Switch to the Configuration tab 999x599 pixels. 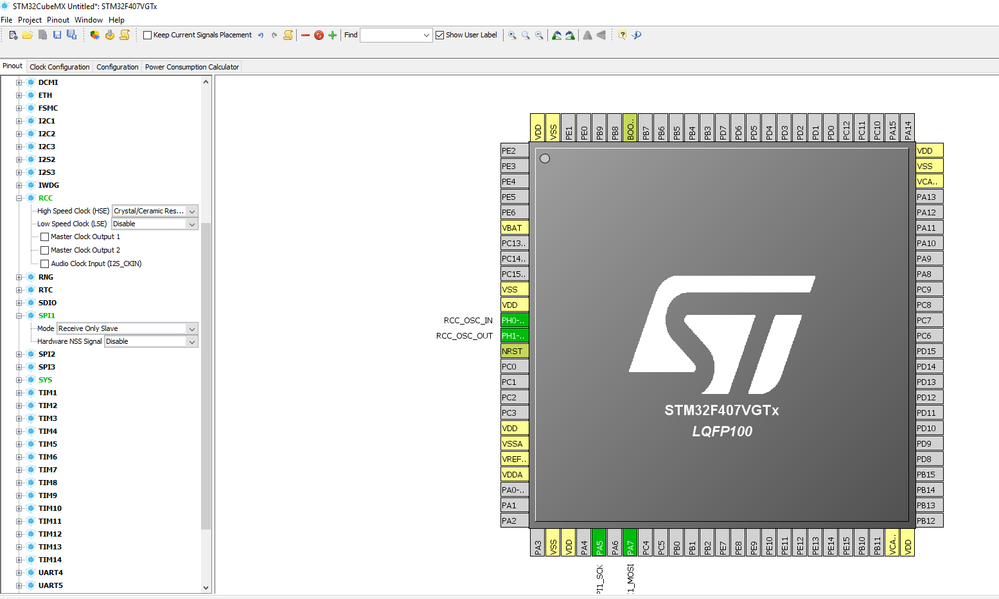(x=117, y=67)
